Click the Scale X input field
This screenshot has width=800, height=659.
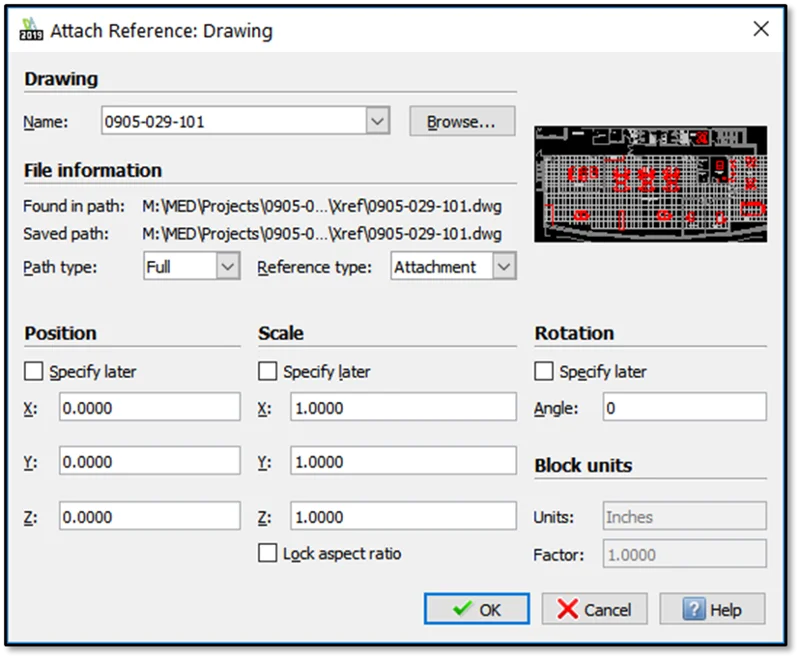(x=403, y=407)
